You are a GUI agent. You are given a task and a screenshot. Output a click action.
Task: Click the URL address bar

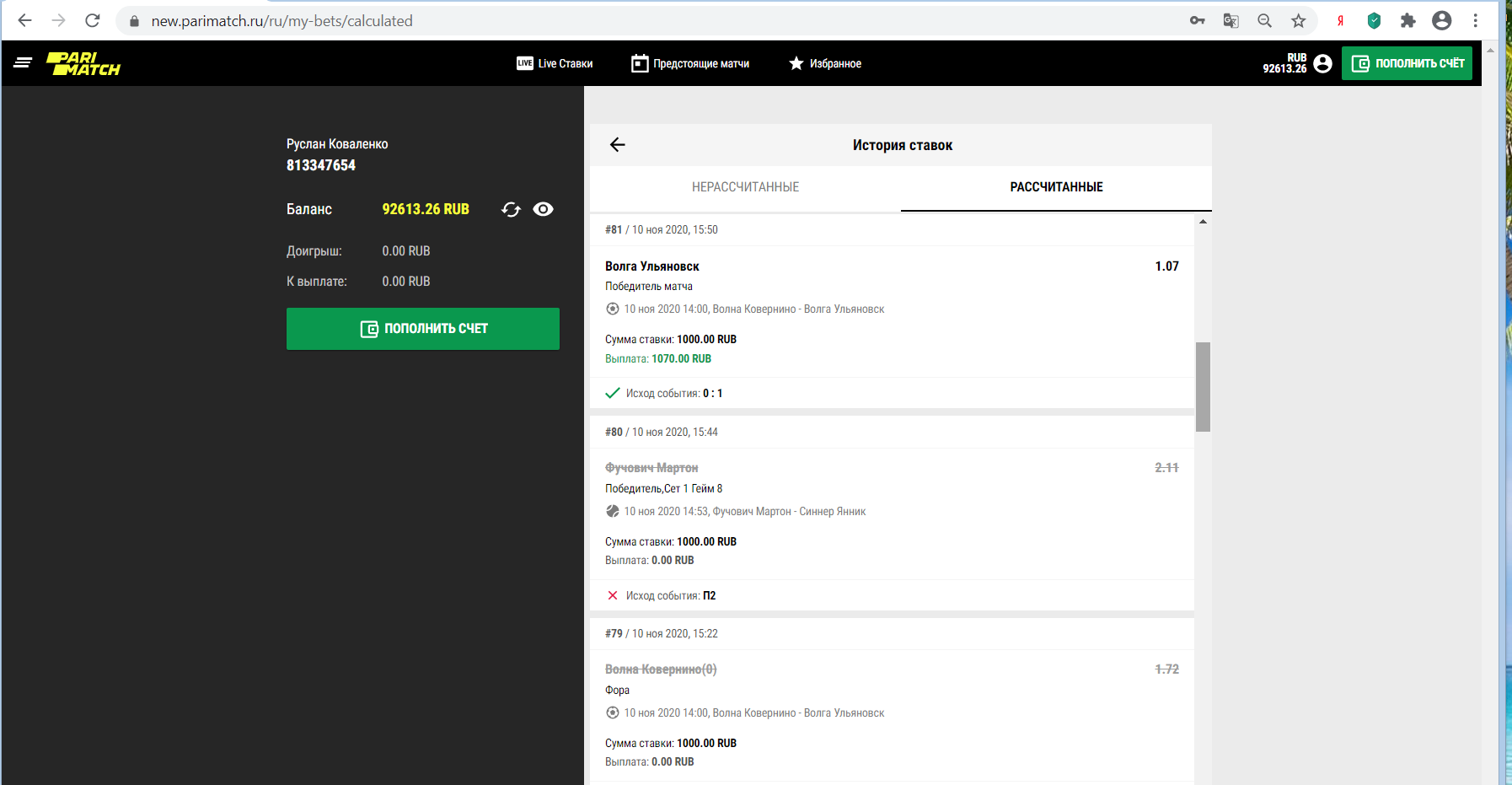[x=590, y=21]
